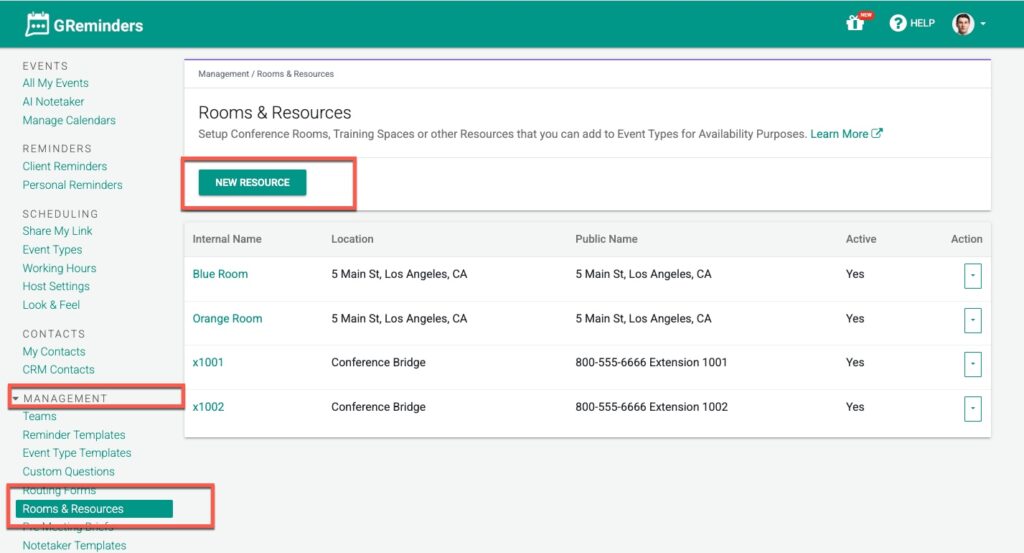Viewport: 1024px width, 553px height.
Task: Open Action dropdown for Blue Room
Action: (972, 276)
